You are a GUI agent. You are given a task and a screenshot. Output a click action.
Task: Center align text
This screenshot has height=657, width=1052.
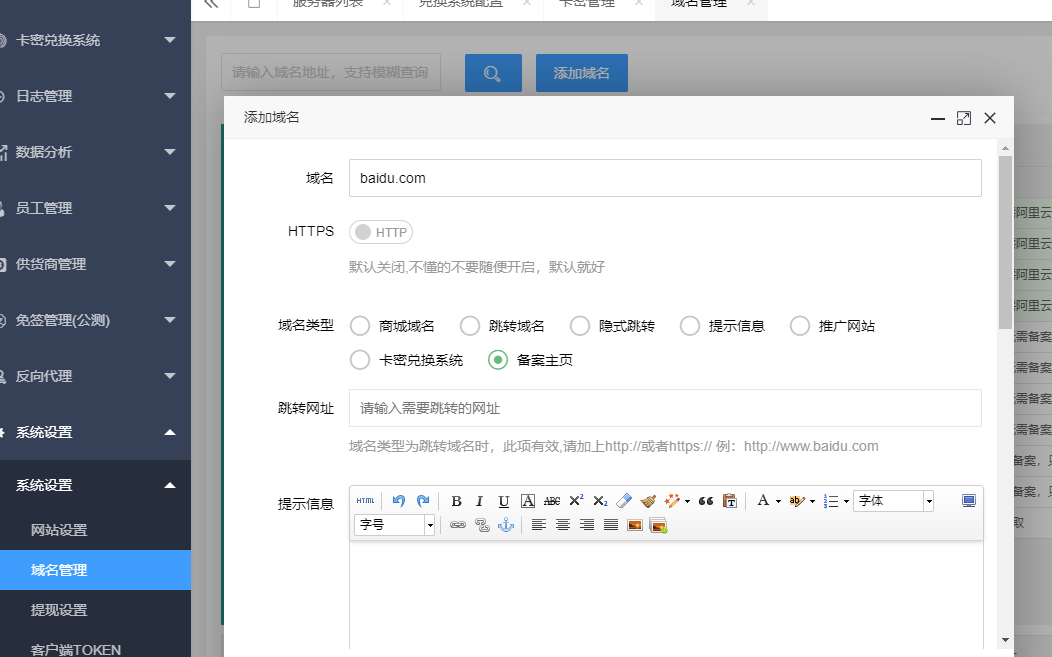pyautogui.click(x=562, y=525)
